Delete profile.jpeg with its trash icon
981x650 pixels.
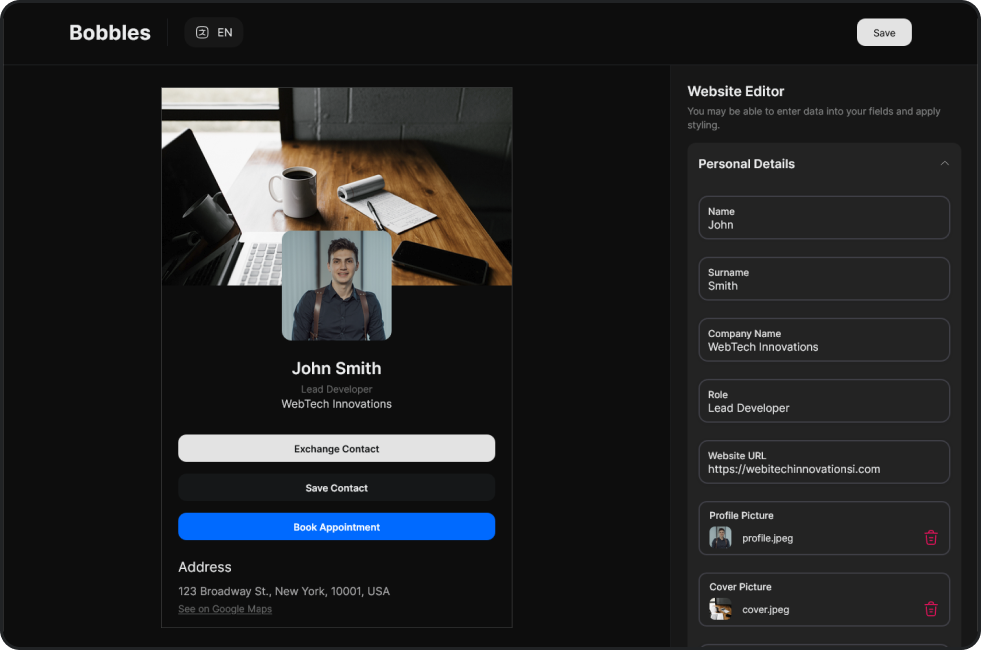[930, 537]
